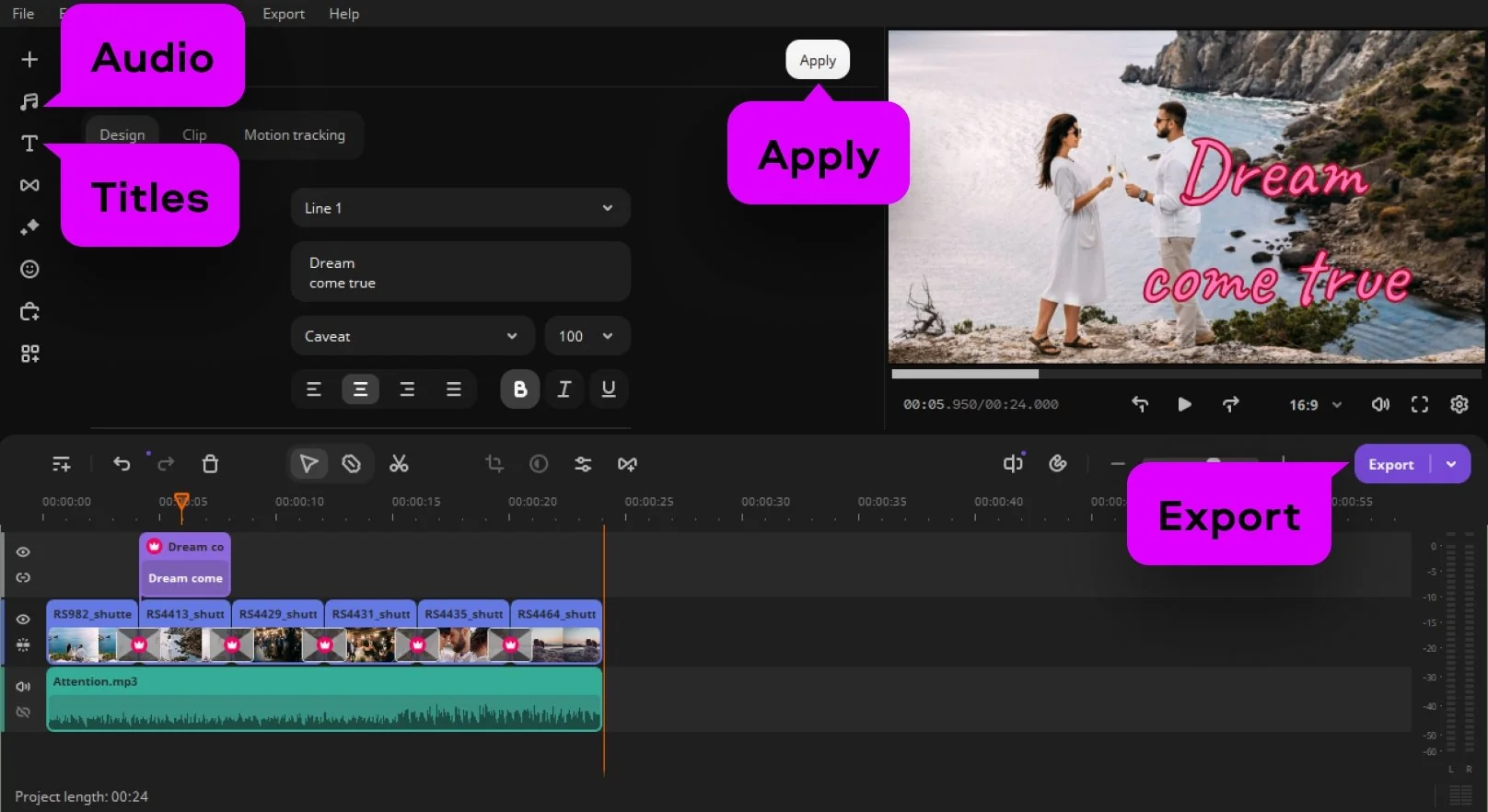Open the Caveat font dropdown
Image resolution: width=1488 pixels, height=812 pixels.
tap(412, 336)
